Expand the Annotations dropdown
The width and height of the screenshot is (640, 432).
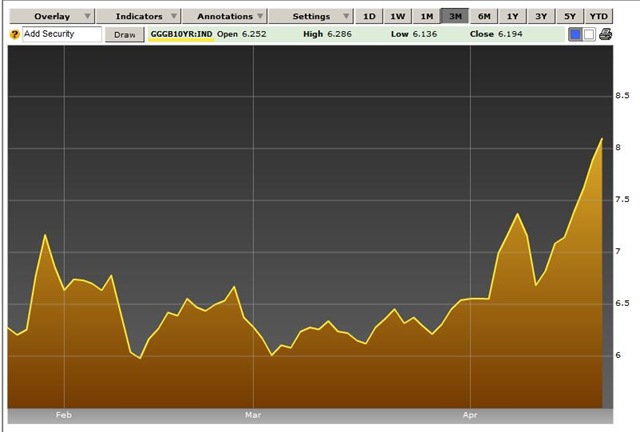coord(225,16)
